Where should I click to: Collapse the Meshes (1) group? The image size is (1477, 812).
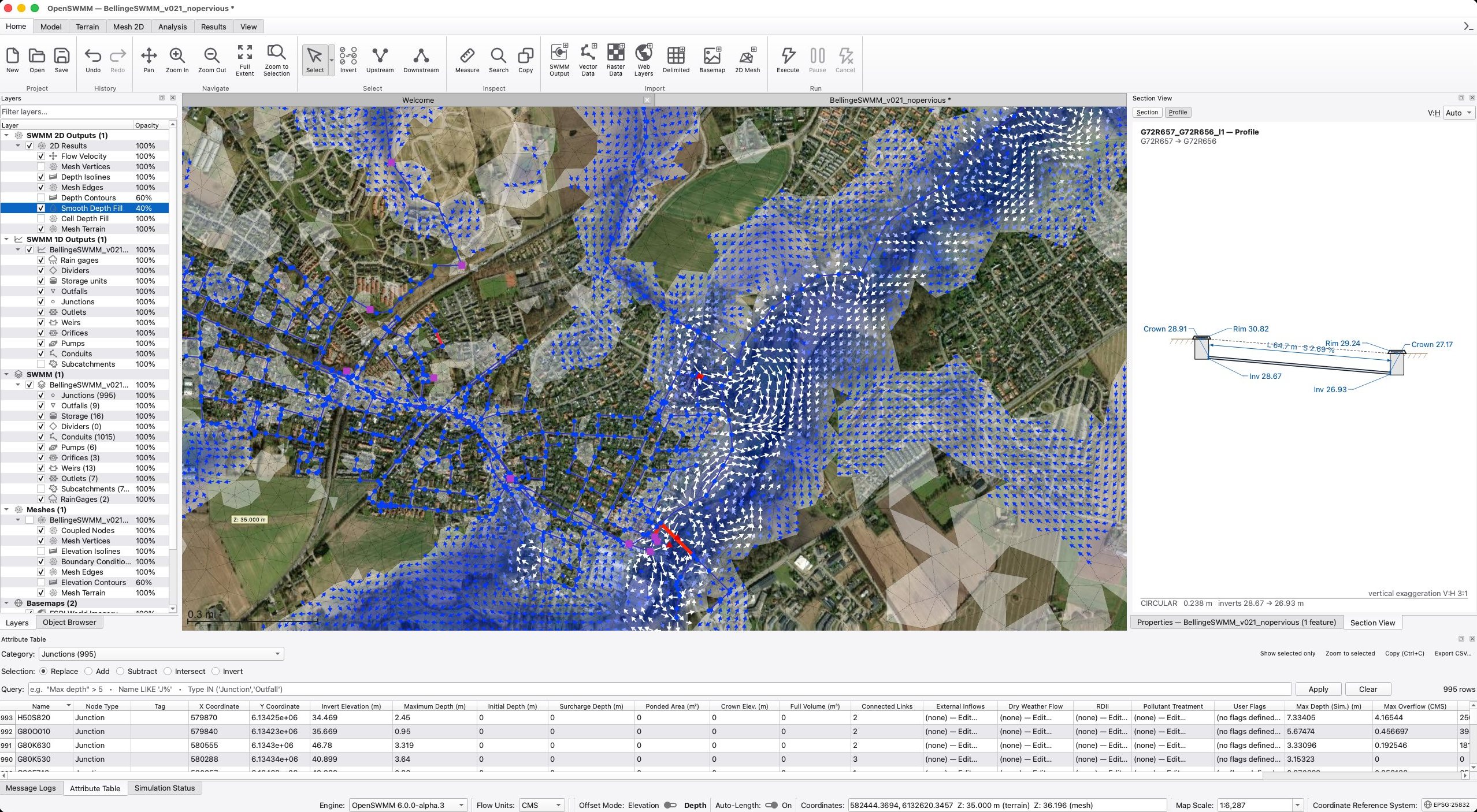pyautogui.click(x=6, y=509)
